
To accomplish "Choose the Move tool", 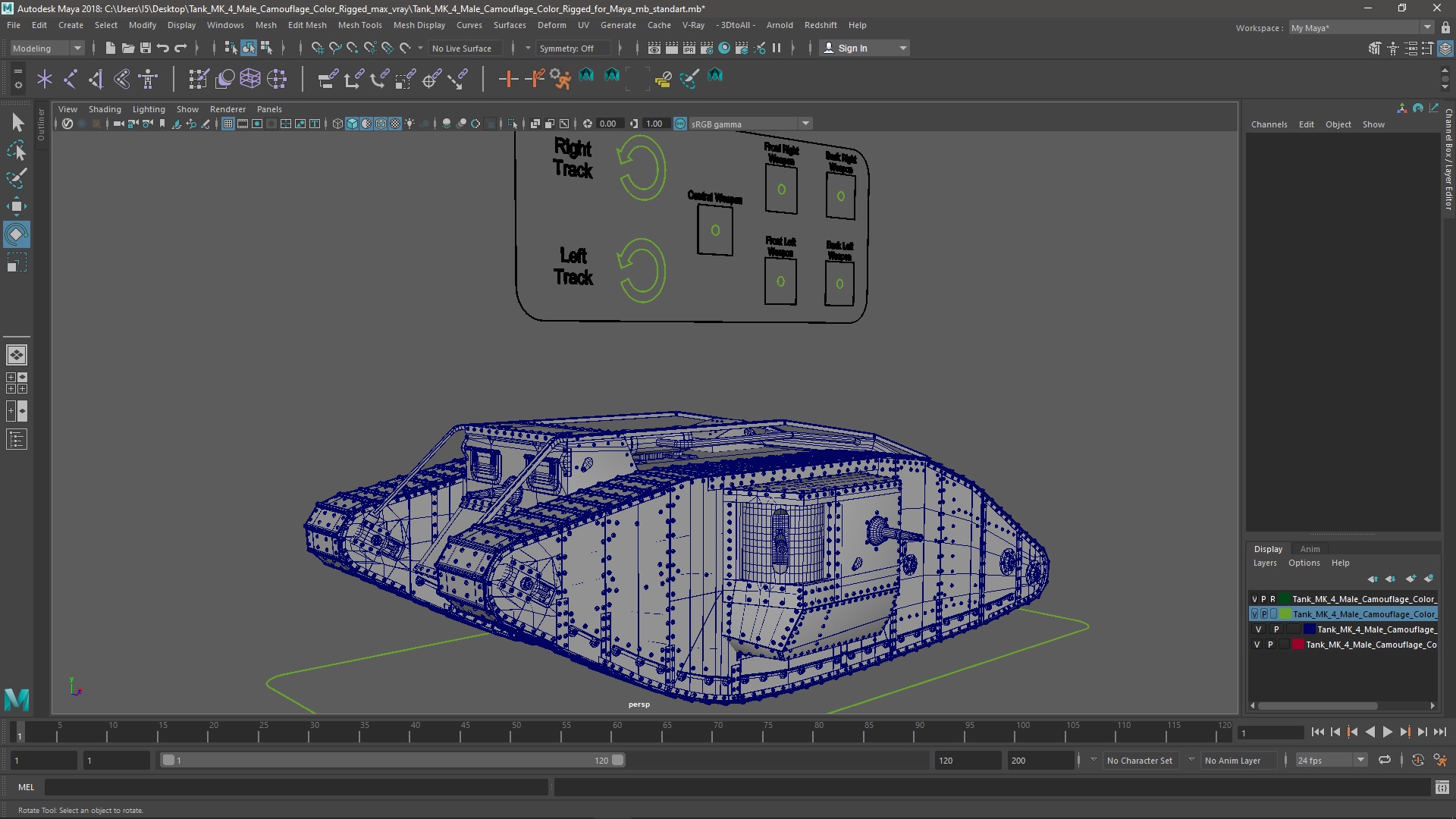I will 17,206.
